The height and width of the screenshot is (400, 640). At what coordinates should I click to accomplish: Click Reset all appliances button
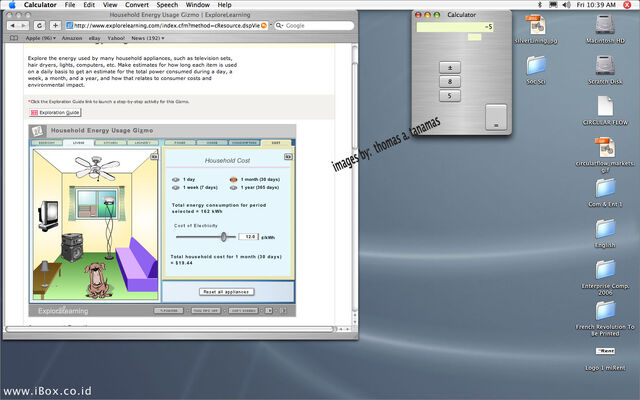(227, 292)
